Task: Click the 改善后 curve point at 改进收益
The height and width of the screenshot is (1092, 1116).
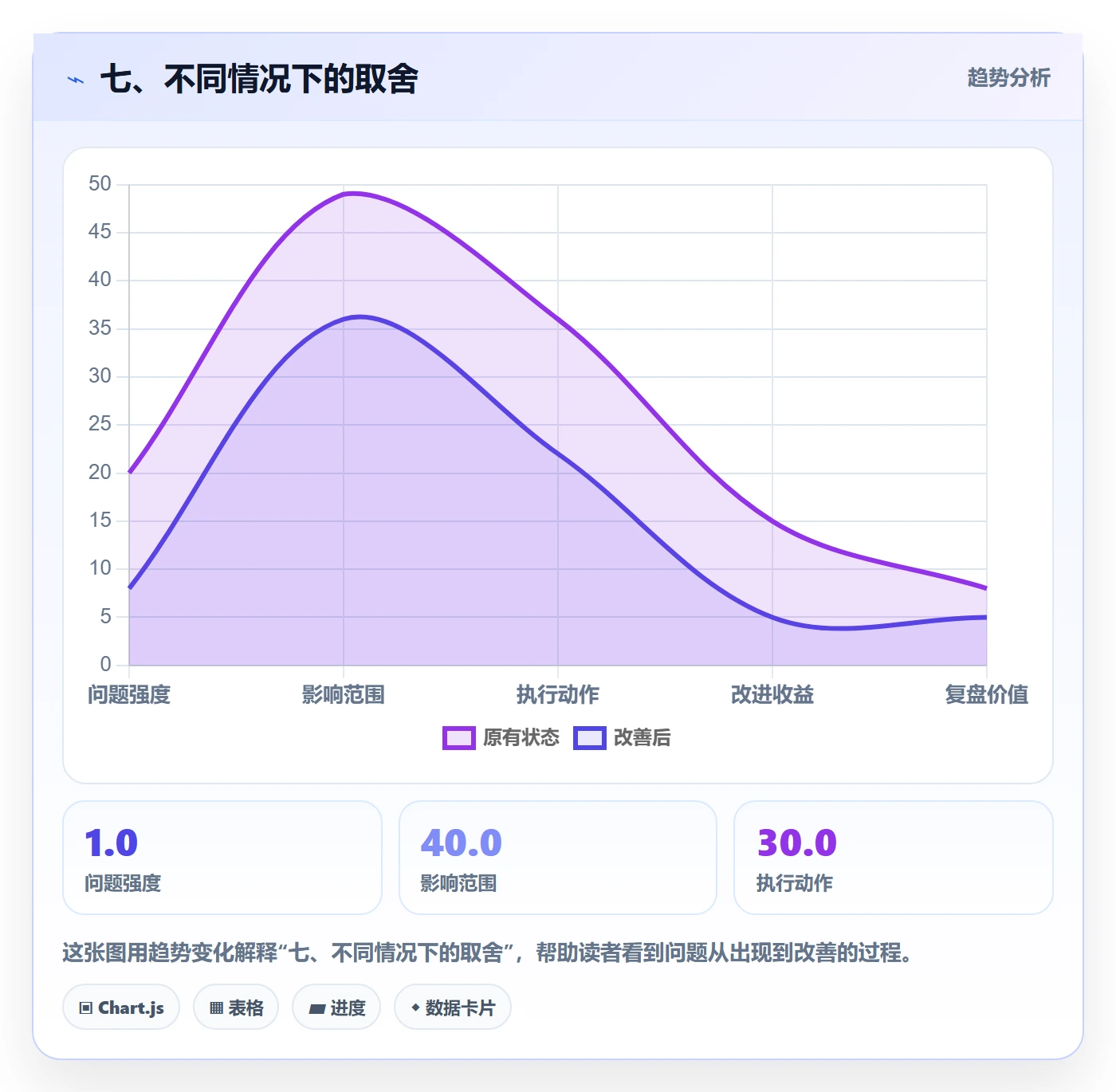Action: [772, 617]
